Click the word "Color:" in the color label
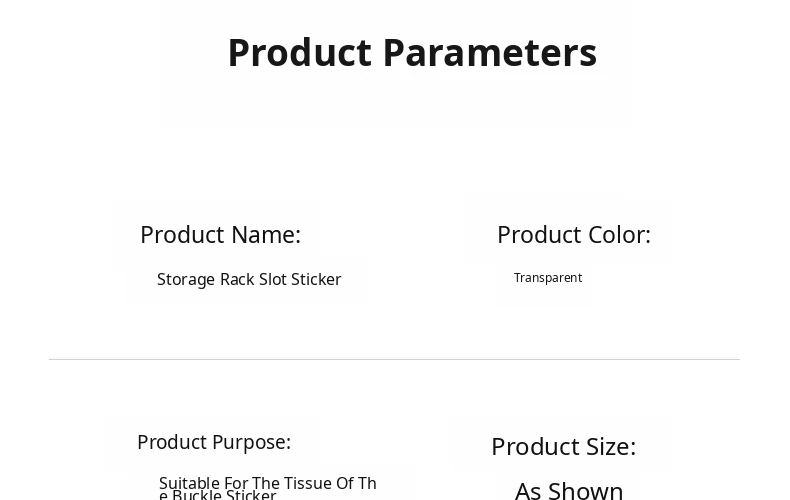The height and width of the screenshot is (500, 790). pos(618,234)
